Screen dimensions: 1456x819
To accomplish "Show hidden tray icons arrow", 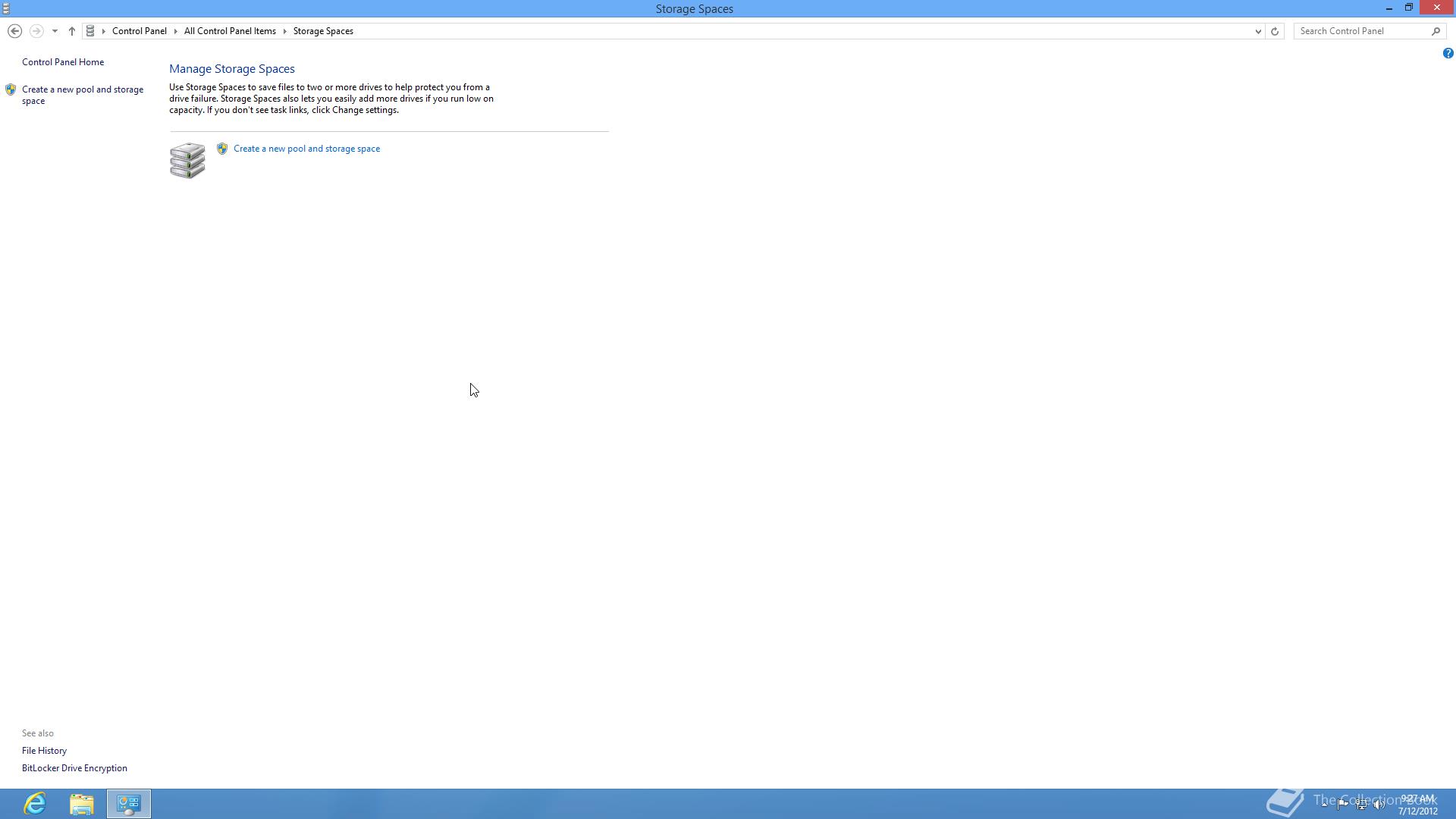I will pyautogui.click(x=1325, y=804).
